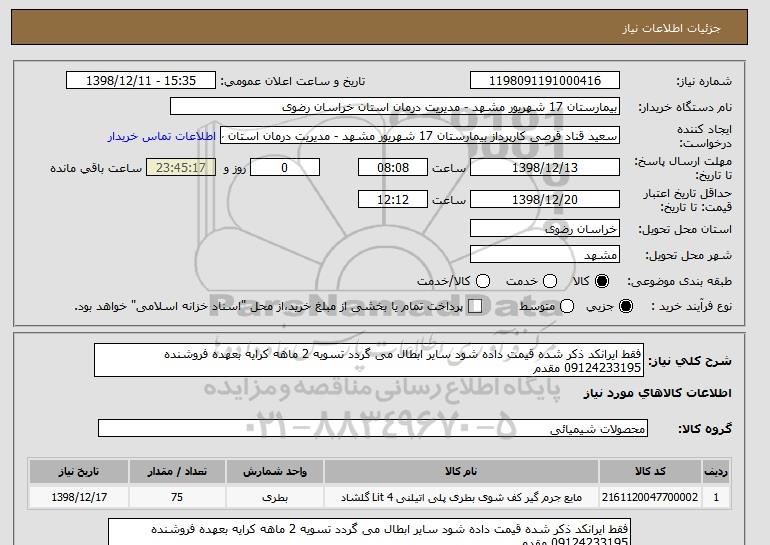
Task: Click the remaining days field showing 0
Action: 285,167
